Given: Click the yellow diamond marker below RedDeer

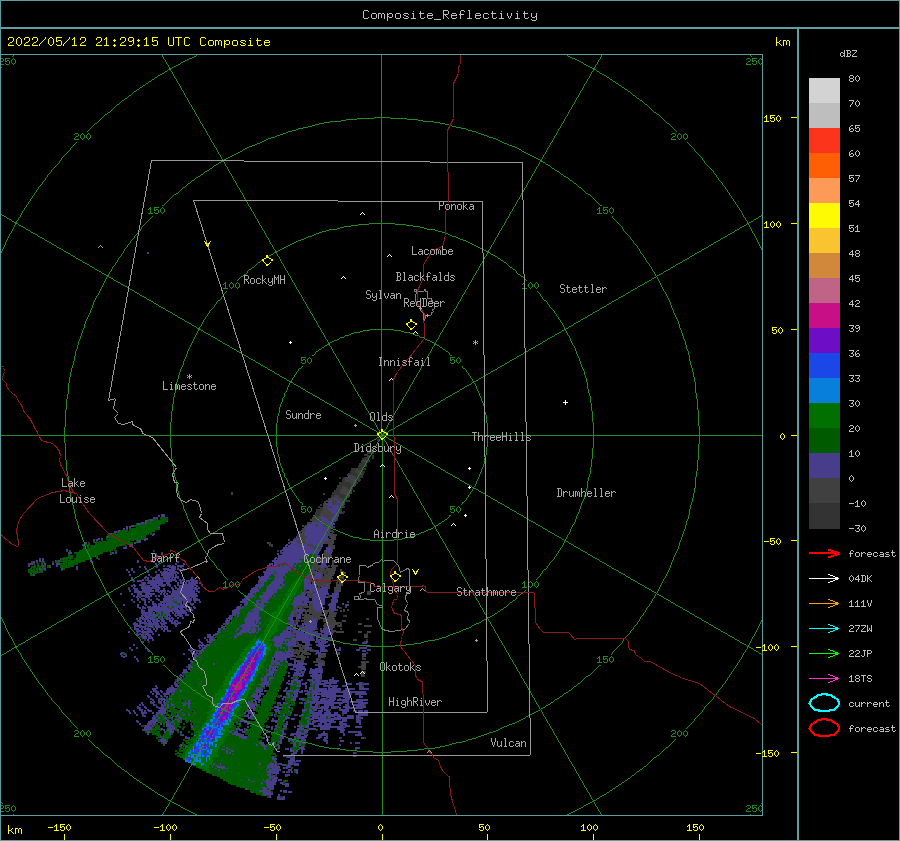Looking at the screenshot, I should 412,325.
